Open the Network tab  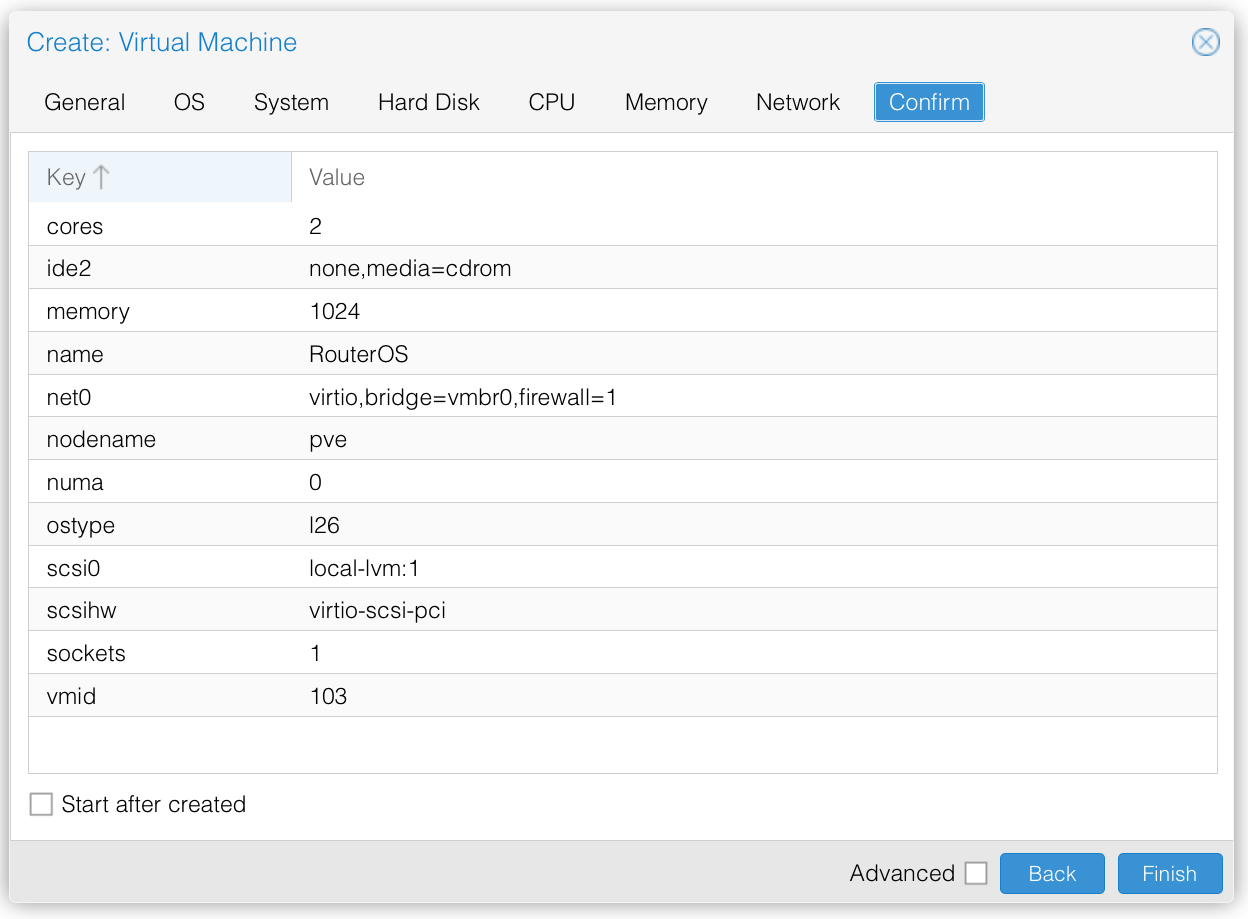pos(798,102)
